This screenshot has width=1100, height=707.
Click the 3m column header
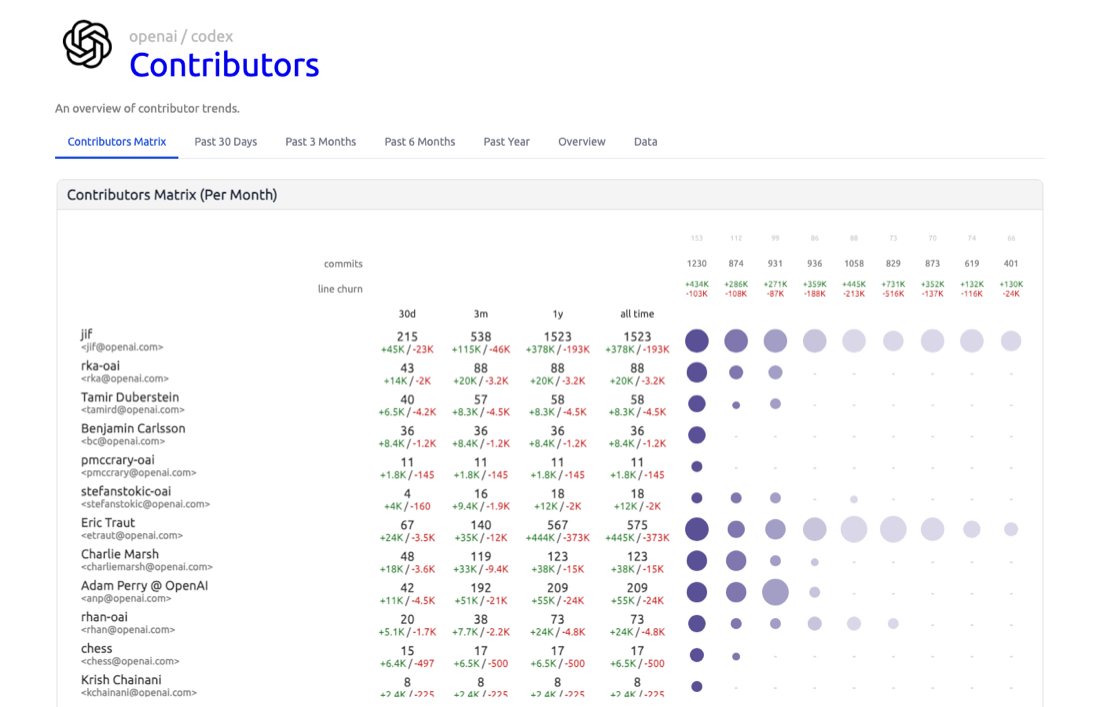click(481, 314)
